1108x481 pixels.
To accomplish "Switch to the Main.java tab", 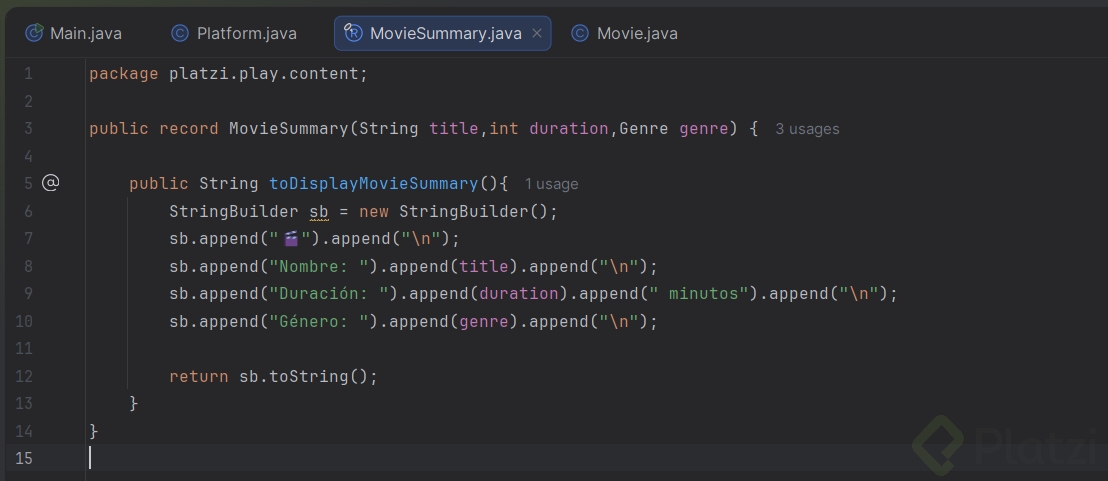I will 86,33.
